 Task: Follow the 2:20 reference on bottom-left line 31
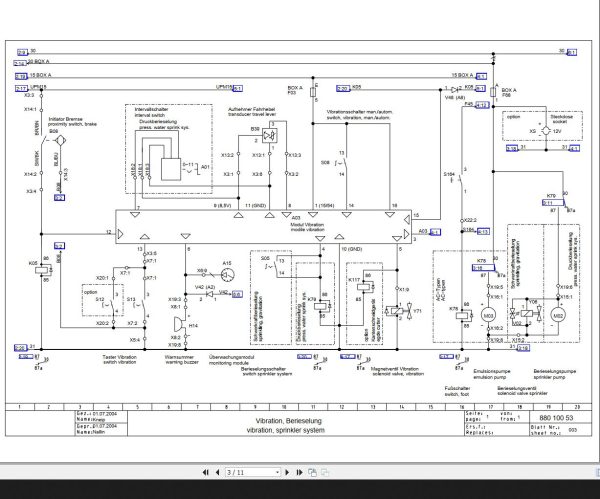[x=21, y=347]
